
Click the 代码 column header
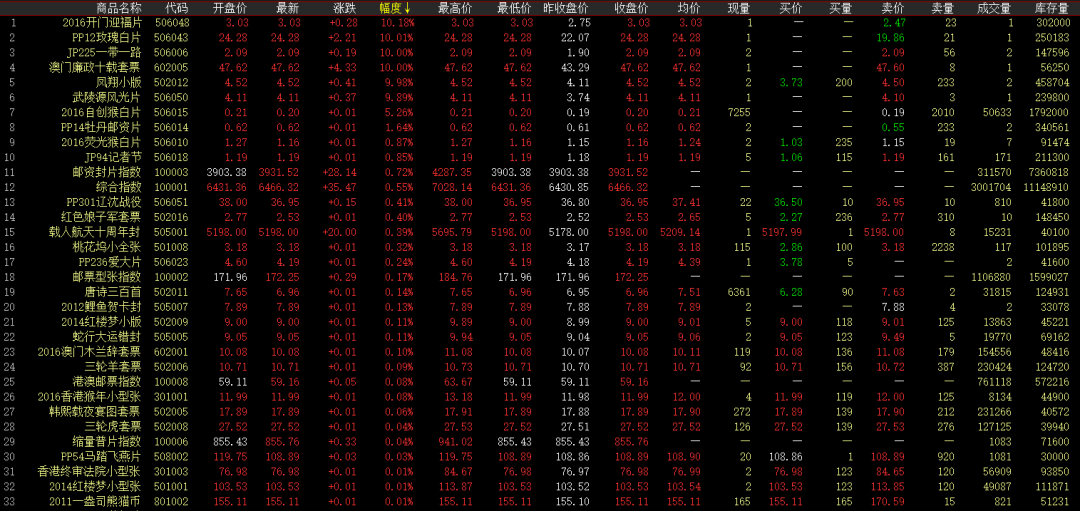pos(176,8)
